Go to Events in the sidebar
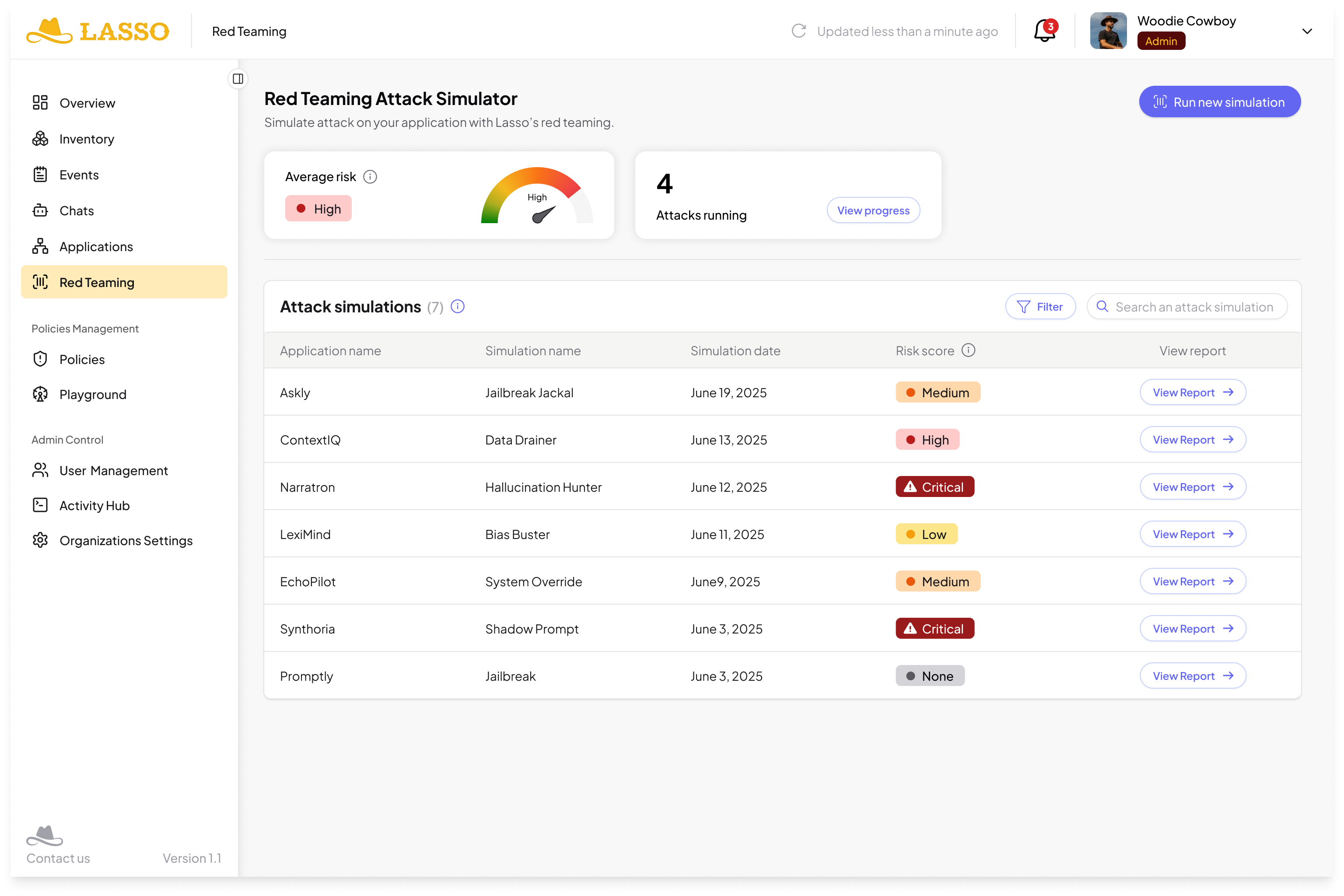Screen dimensions: 1344x896 [124, 175]
